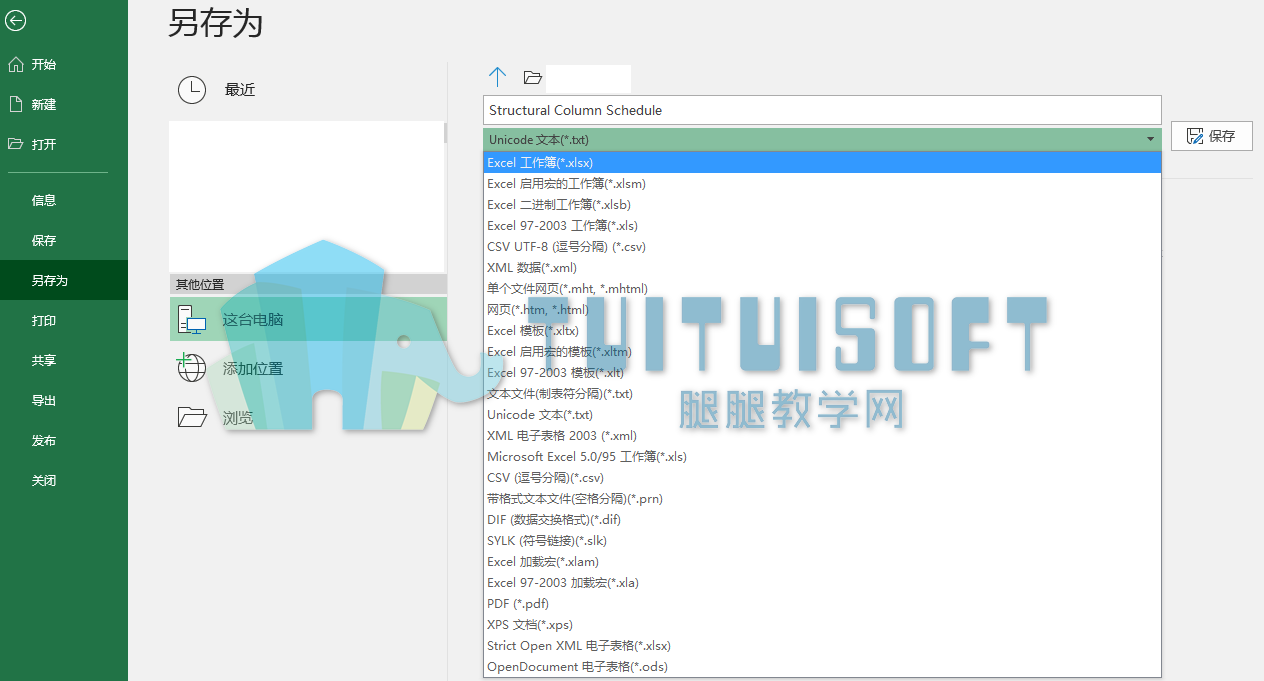Image resolution: width=1264 pixels, height=681 pixels.
Task: Select Excel 97-2003 加载宏(*.xla) option
Action: 822,582
